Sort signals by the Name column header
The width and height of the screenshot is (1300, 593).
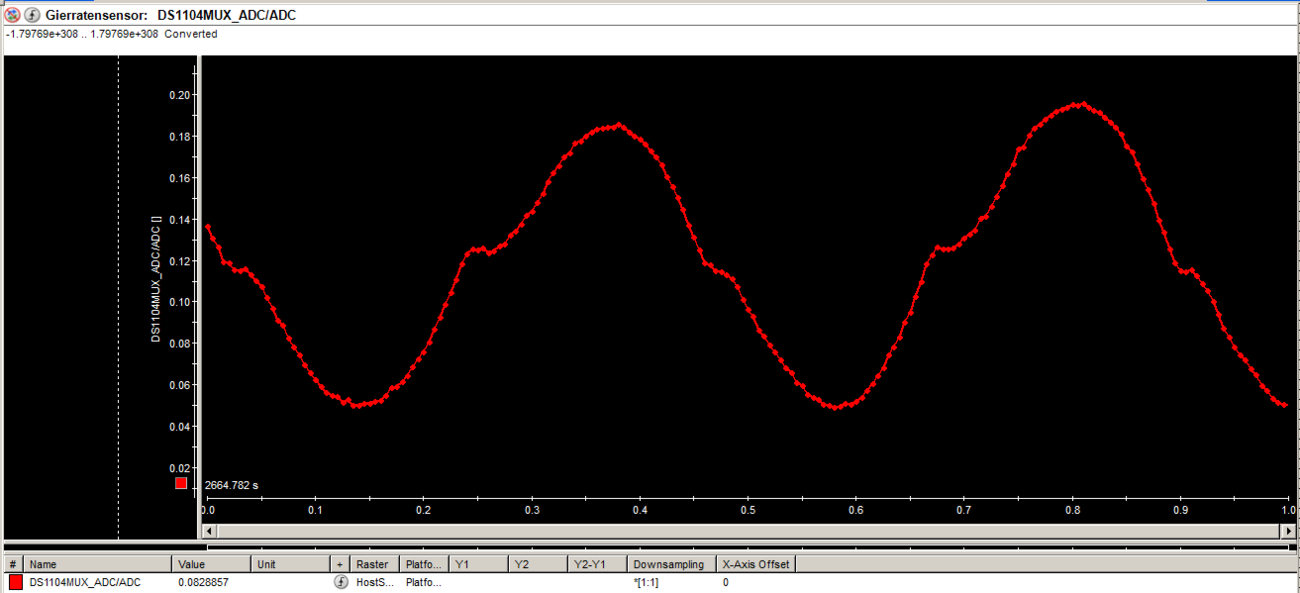click(x=97, y=564)
